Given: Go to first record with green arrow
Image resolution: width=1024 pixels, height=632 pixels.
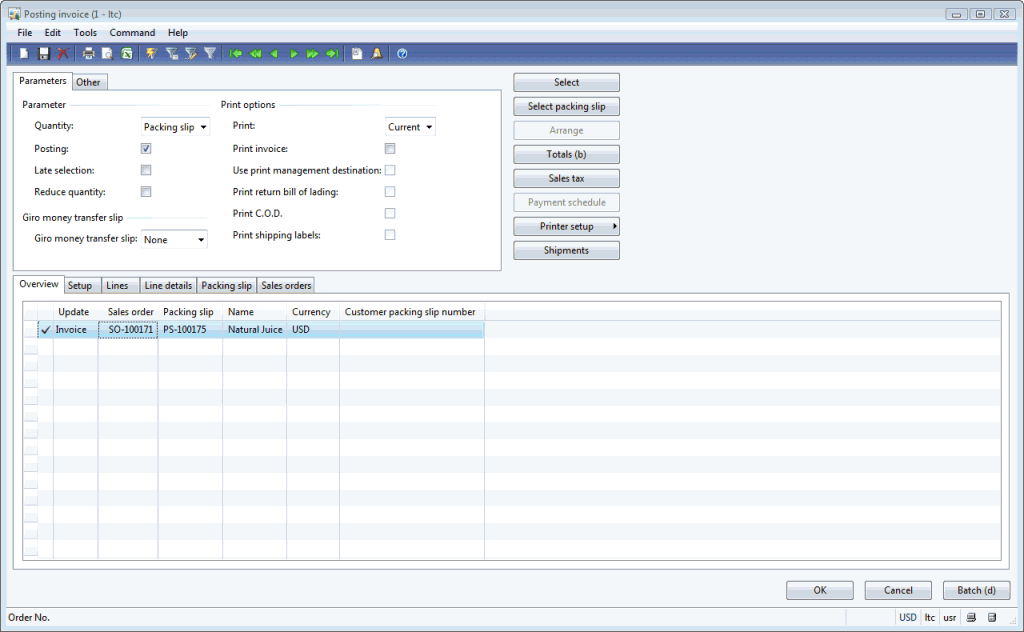Looking at the screenshot, I should [236, 54].
